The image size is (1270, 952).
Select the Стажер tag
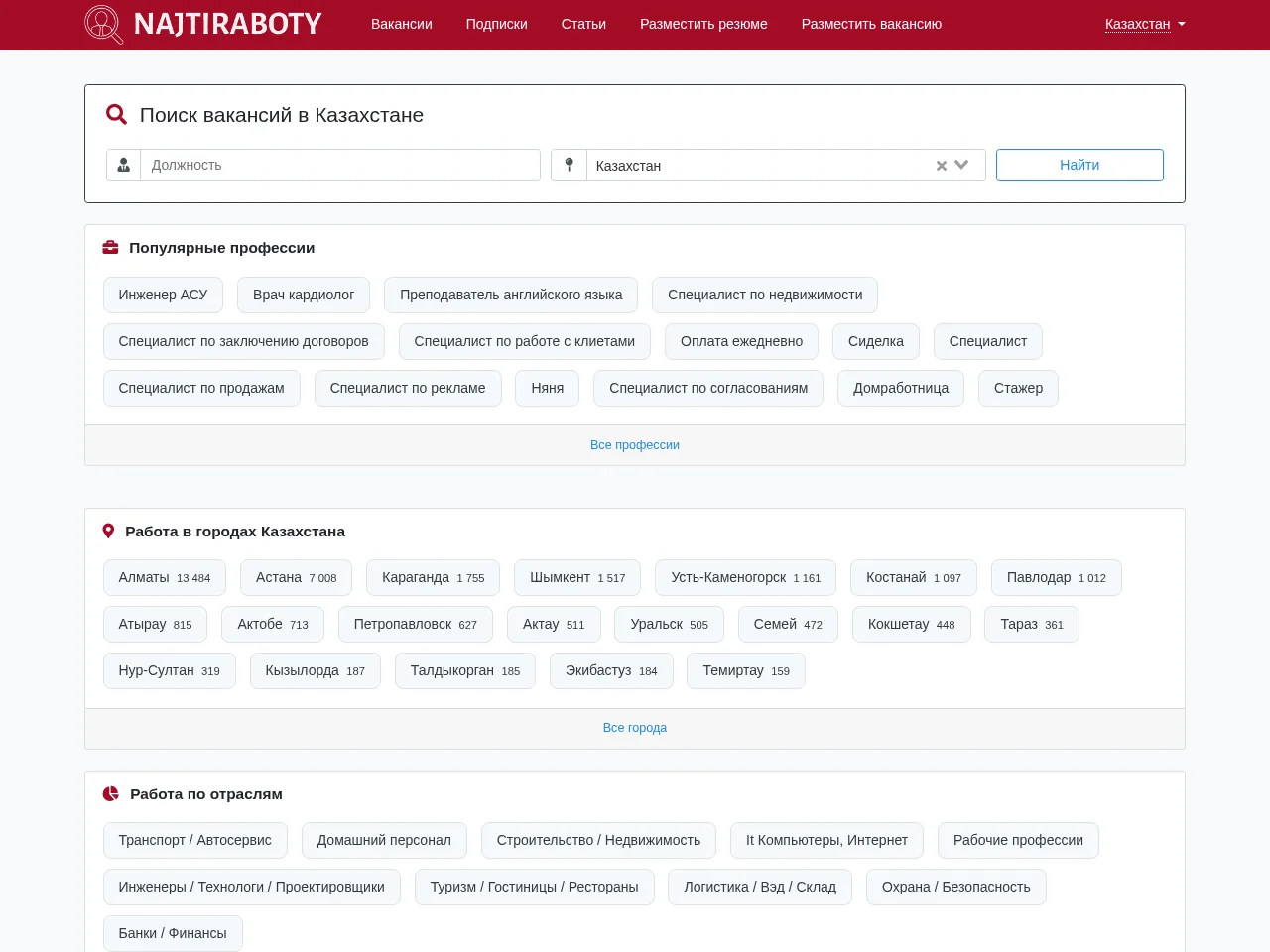pos(1018,388)
